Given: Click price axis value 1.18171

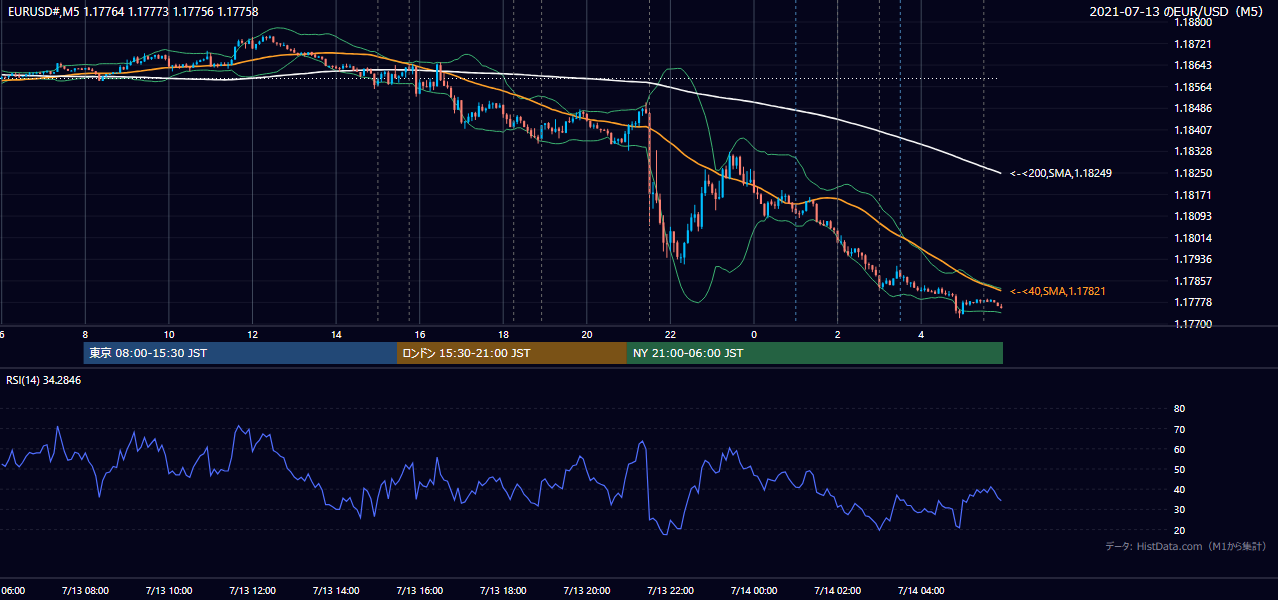Looking at the screenshot, I should click(1192, 195).
